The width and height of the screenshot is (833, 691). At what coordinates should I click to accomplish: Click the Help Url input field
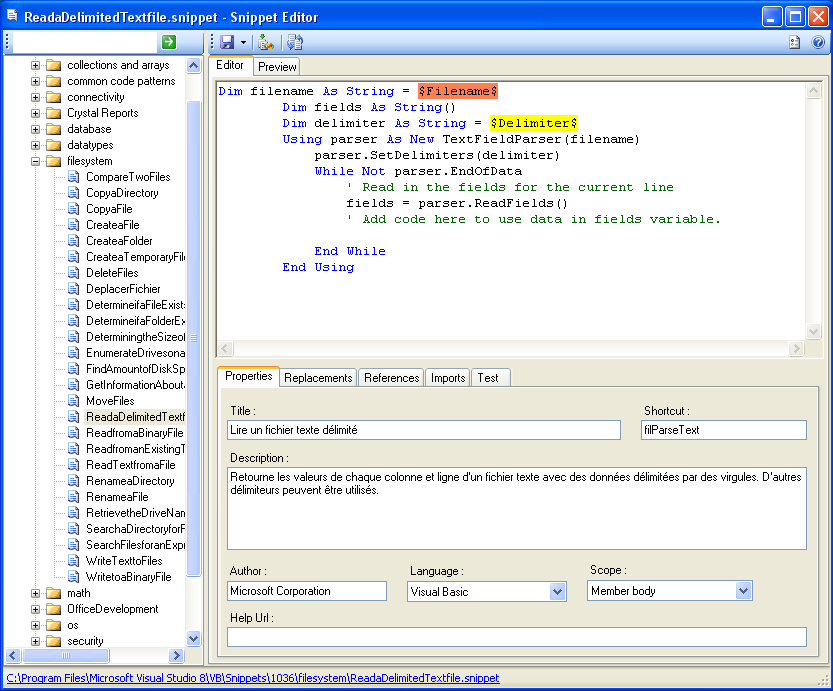[517, 637]
